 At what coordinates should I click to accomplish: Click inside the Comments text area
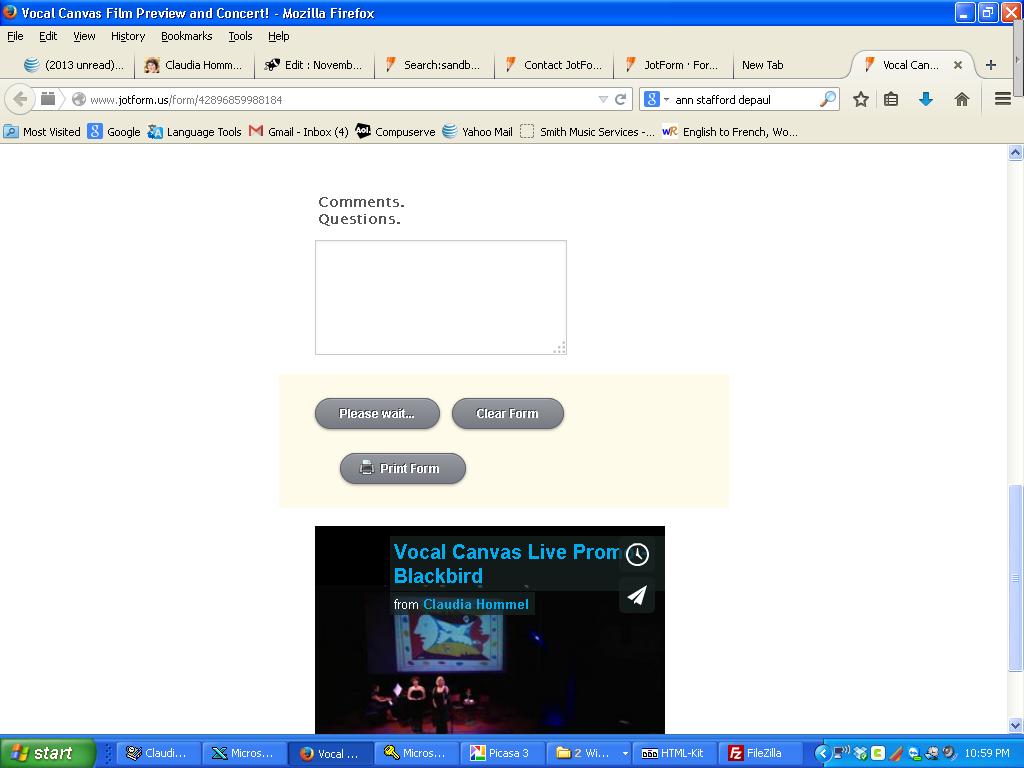[440, 295]
